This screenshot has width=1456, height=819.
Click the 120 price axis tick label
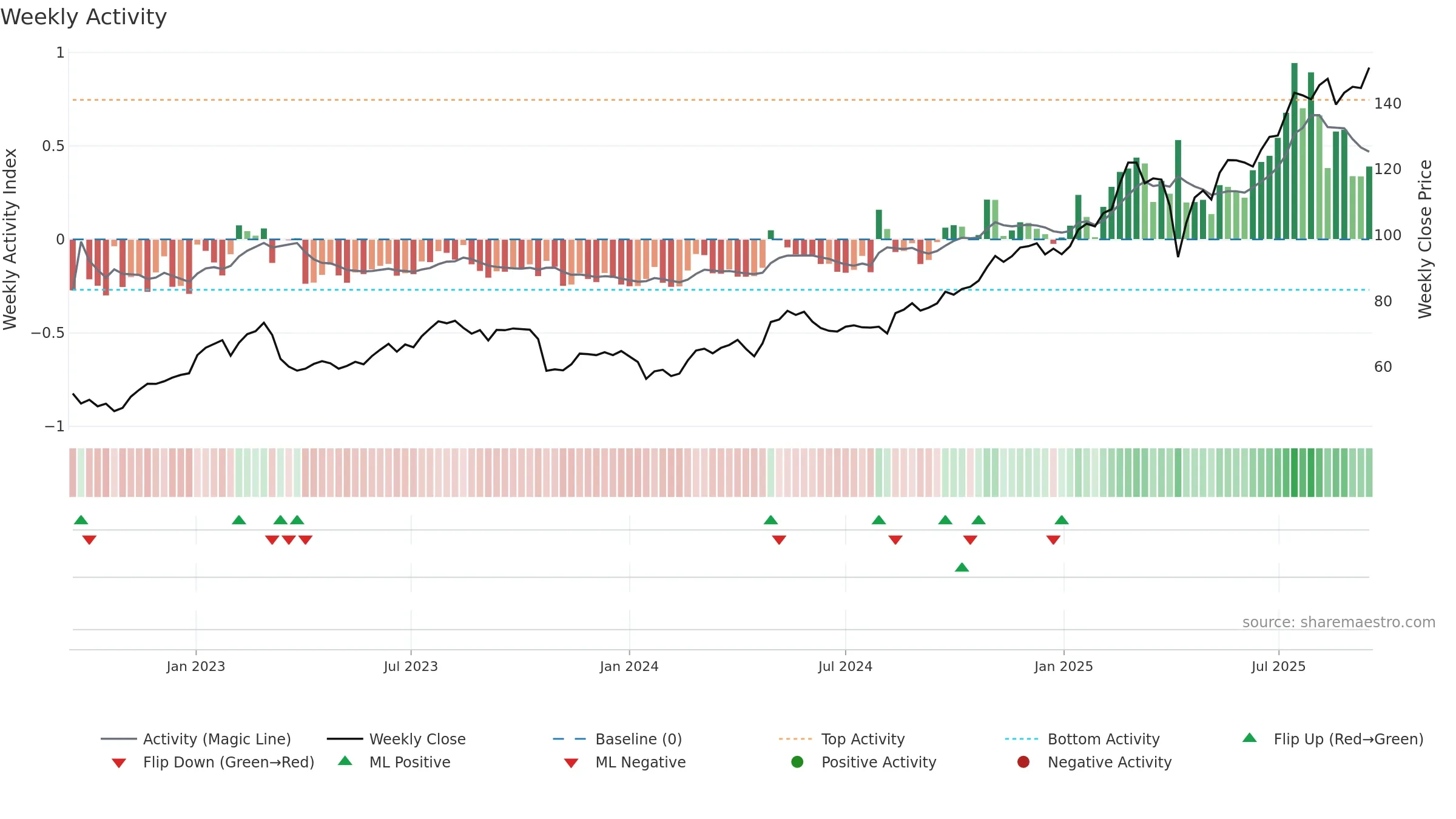1387,169
